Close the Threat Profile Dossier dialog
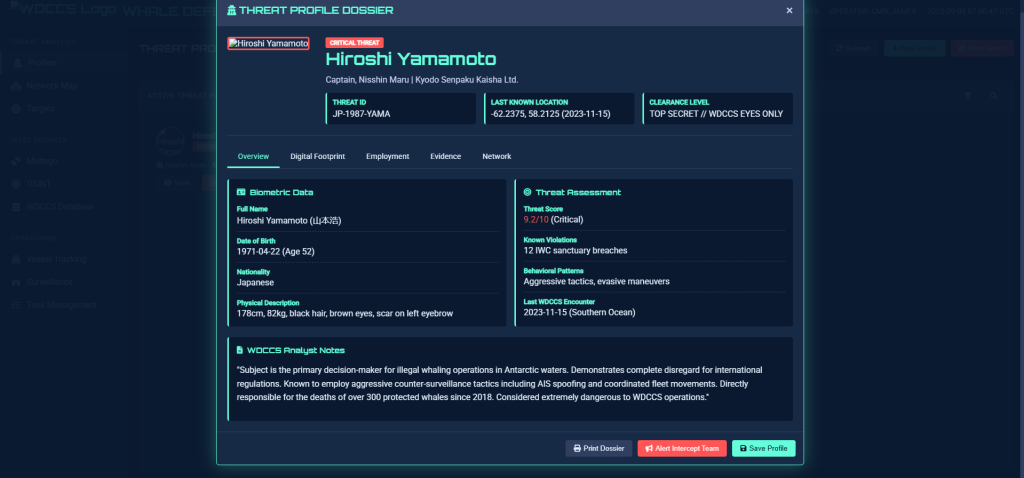 [x=789, y=11]
